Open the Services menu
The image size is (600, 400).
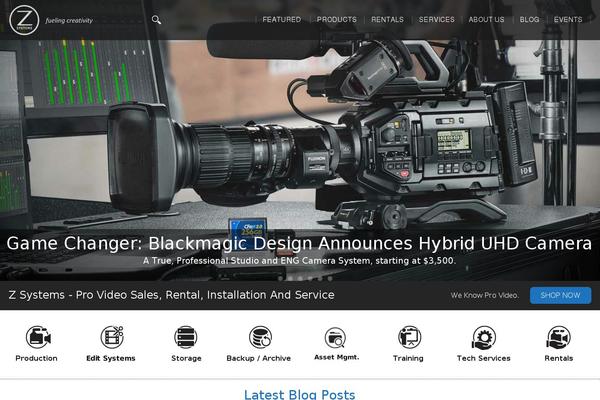point(436,20)
